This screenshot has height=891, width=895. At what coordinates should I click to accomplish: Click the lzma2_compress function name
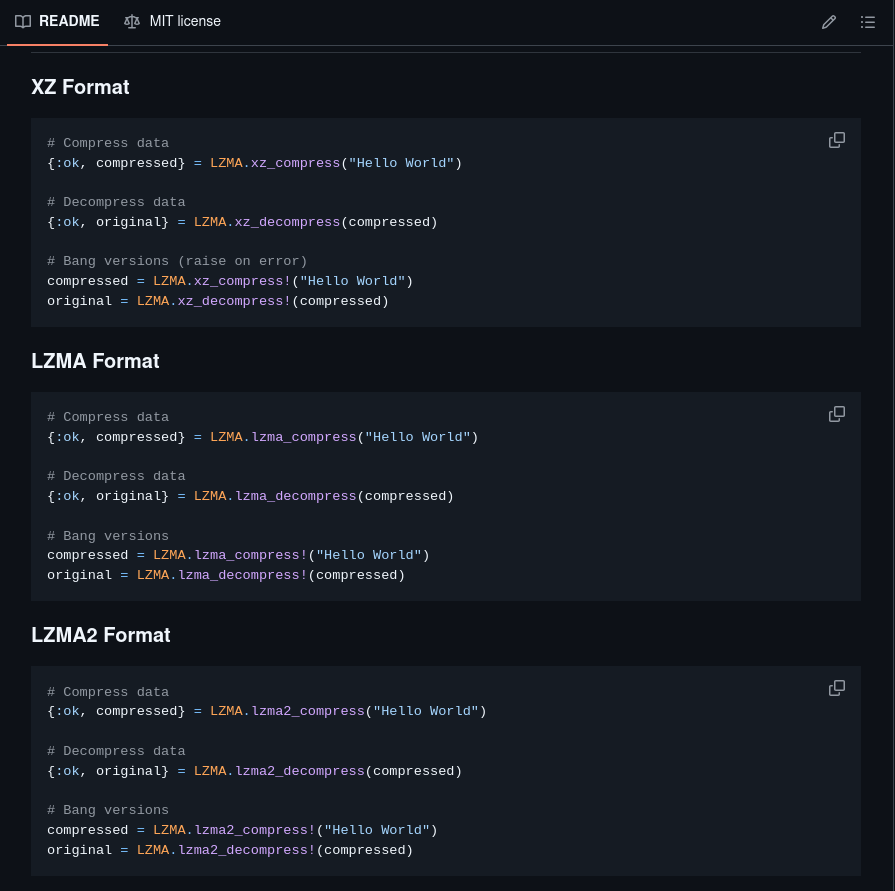coord(307,711)
